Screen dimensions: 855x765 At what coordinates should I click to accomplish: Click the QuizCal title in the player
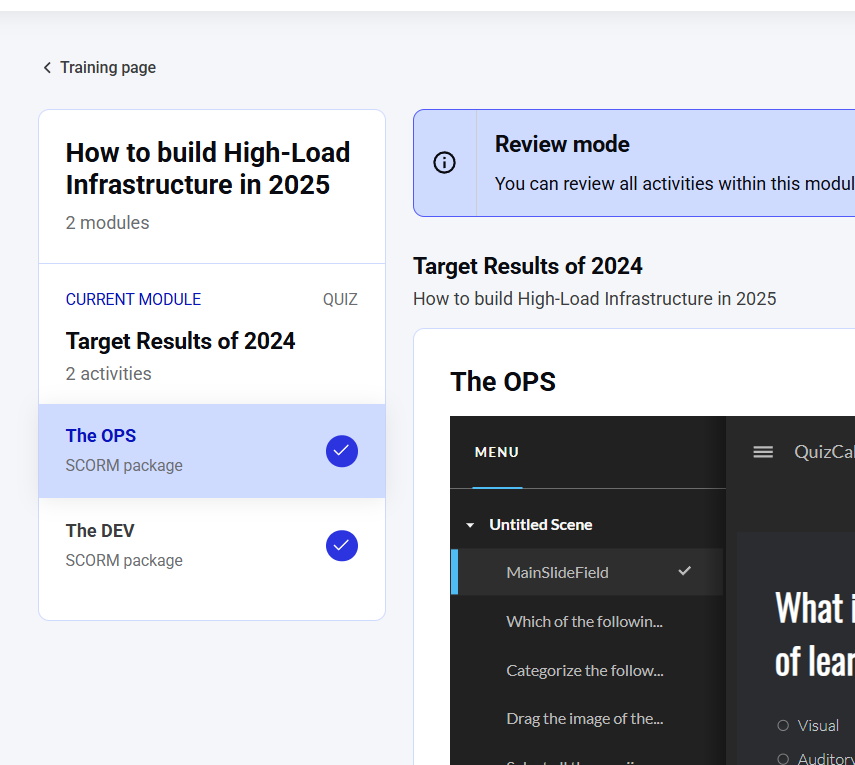click(824, 452)
